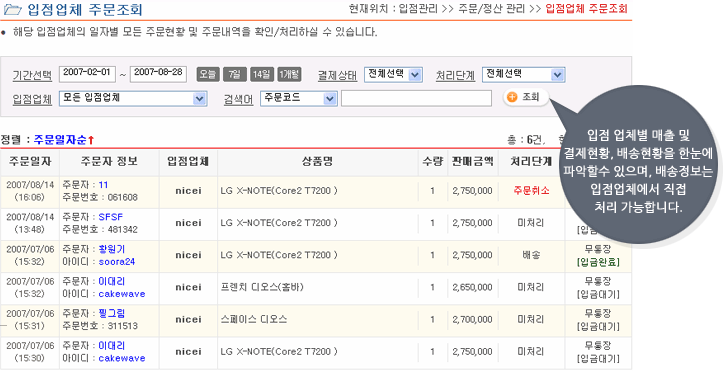
Task: Open orderer link SFSF
Action: pyautogui.click(x=111, y=217)
